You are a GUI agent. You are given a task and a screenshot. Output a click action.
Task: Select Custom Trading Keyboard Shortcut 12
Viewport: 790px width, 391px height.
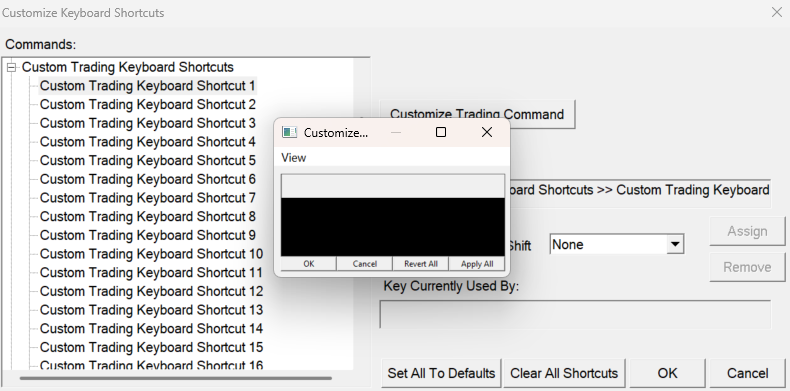coord(151,291)
